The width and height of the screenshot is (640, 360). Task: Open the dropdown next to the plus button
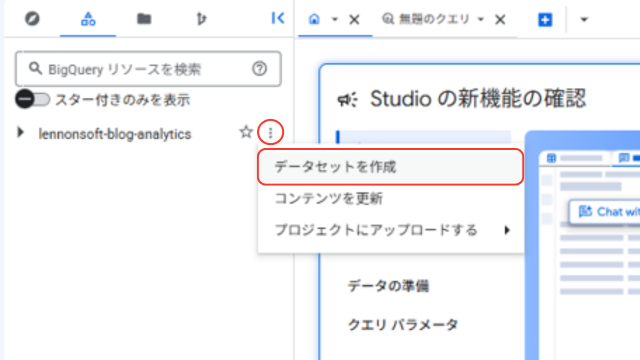[x=584, y=19]
